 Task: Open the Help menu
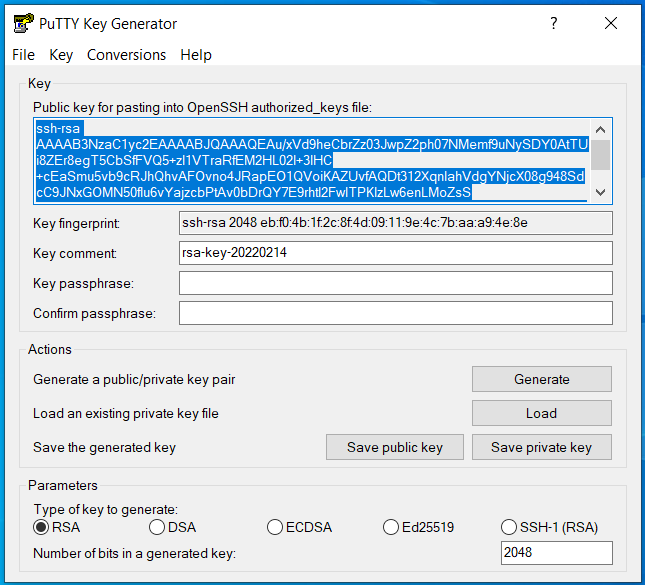pos(196,55)
